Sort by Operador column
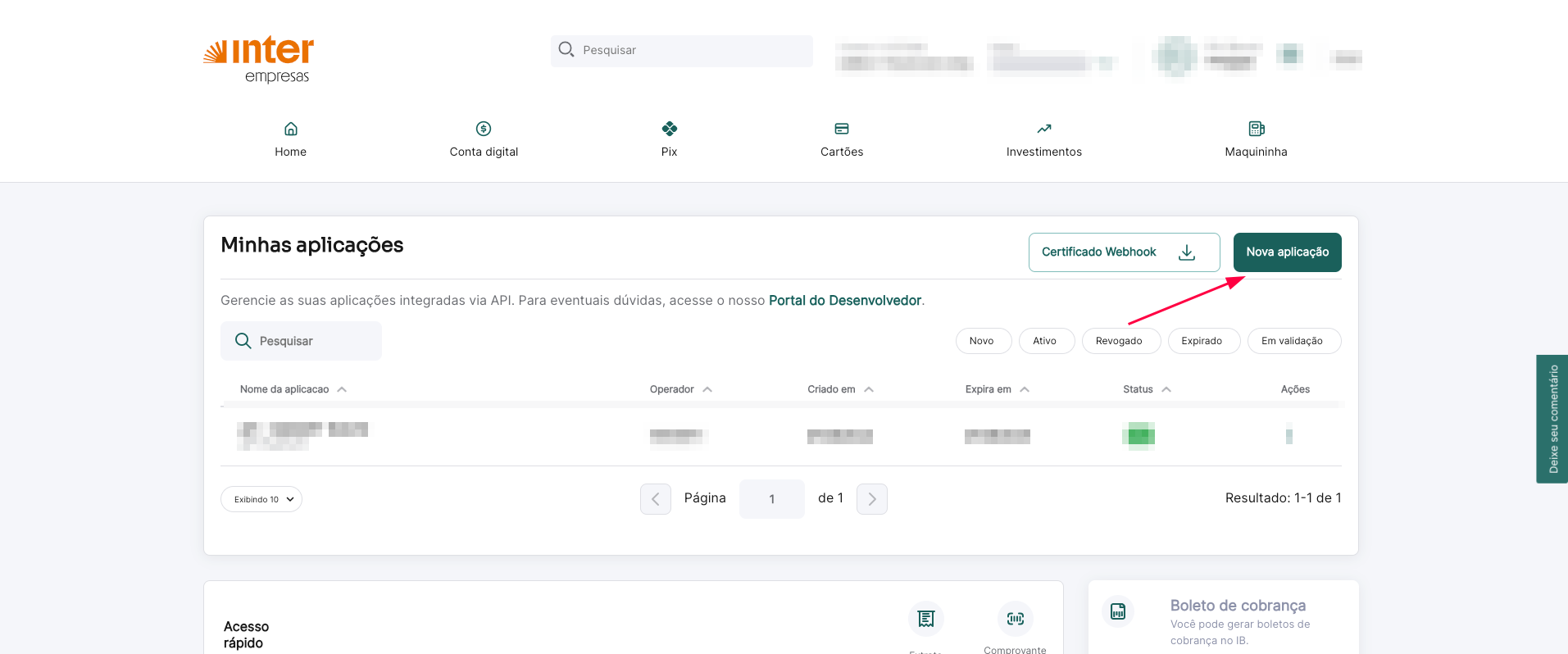Image resolution: width=1568 pixels, height=654 pixels. pyautogui.click(x=680, y=389)
